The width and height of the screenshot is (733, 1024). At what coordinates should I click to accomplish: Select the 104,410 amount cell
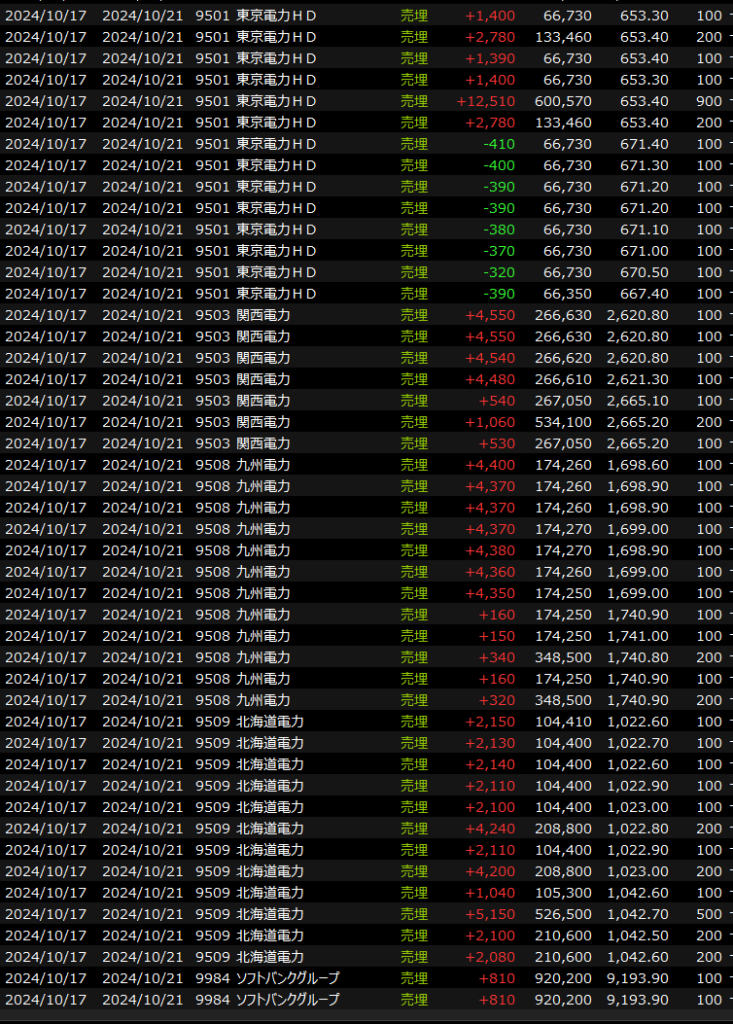(x=566, y=721)
